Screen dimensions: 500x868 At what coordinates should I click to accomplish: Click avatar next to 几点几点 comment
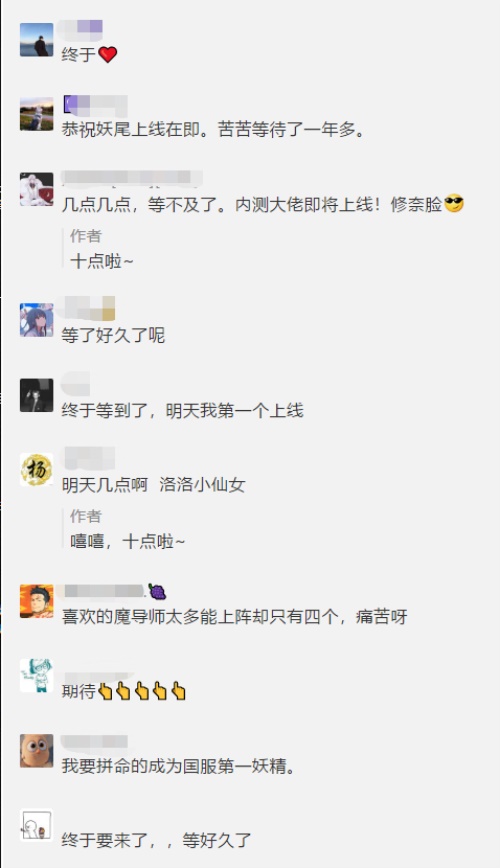point(37,189)
